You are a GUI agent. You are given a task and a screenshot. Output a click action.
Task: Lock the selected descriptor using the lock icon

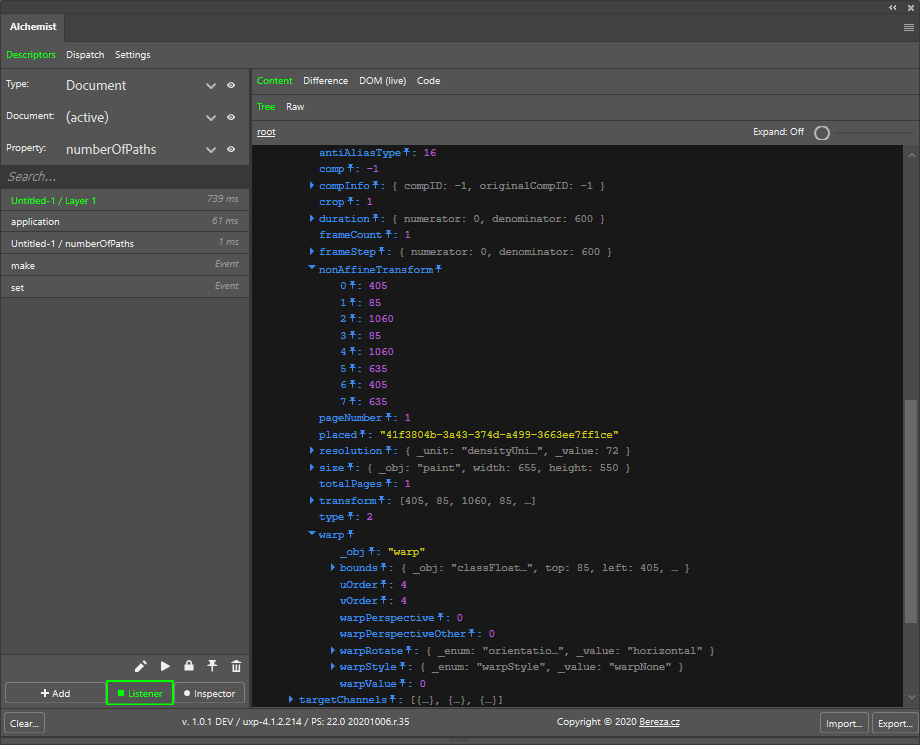pyautogui.click(x=188, y=665)
